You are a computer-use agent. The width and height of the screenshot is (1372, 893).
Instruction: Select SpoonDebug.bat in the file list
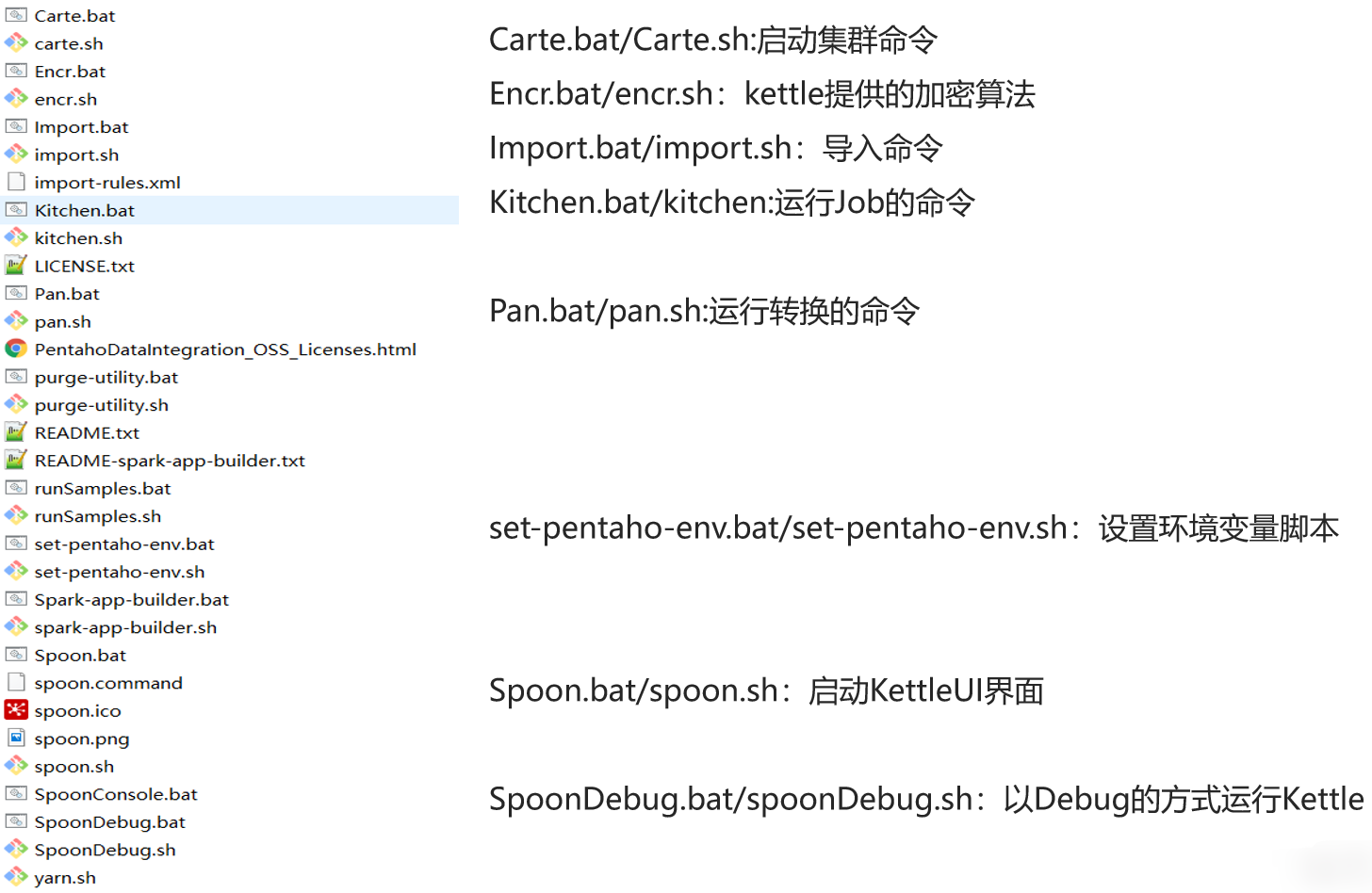pos(110,822)
